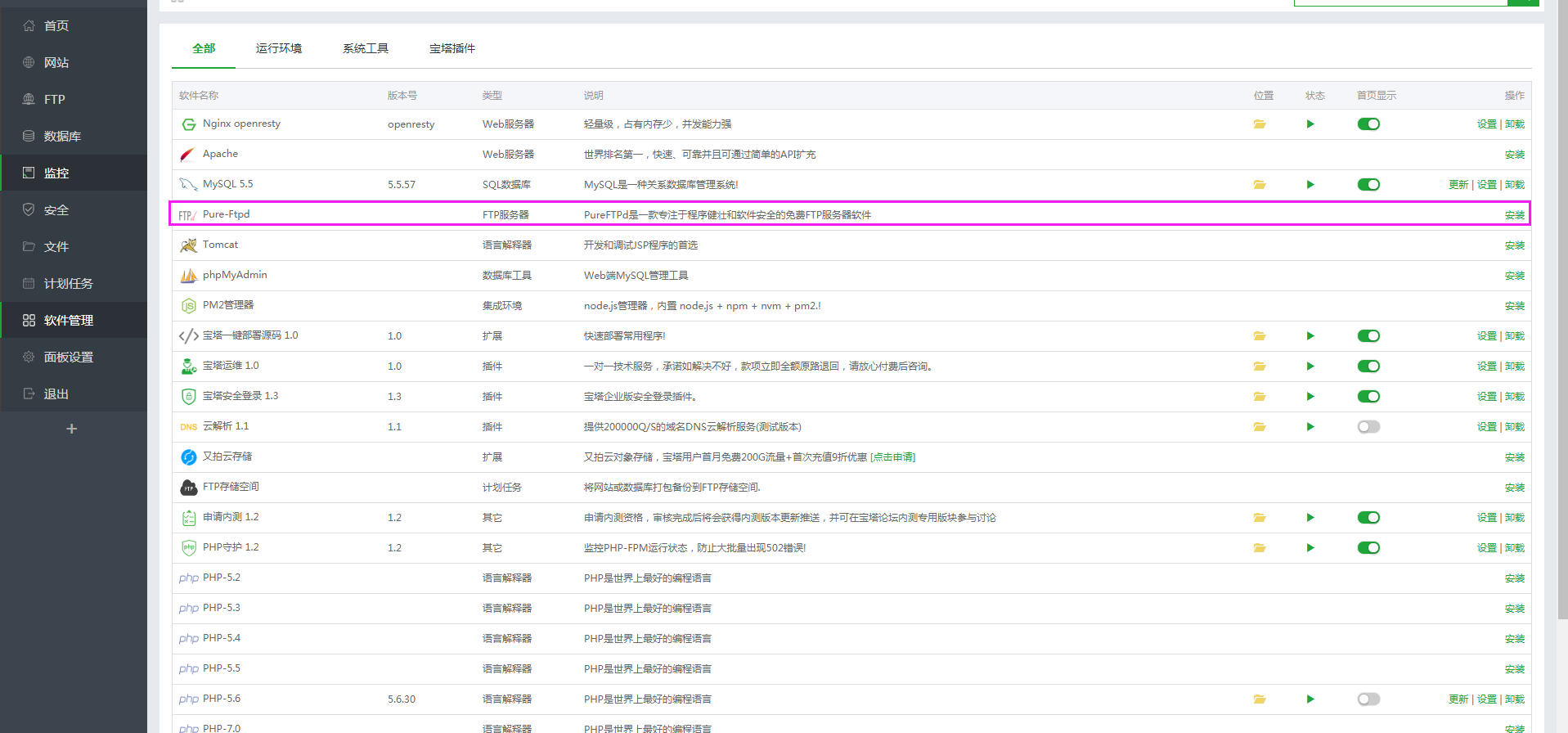Viewport: 1568px width, 733px height.
Task: Enable homepage display for PHP-5.6
Action: tap(1368, 699)
